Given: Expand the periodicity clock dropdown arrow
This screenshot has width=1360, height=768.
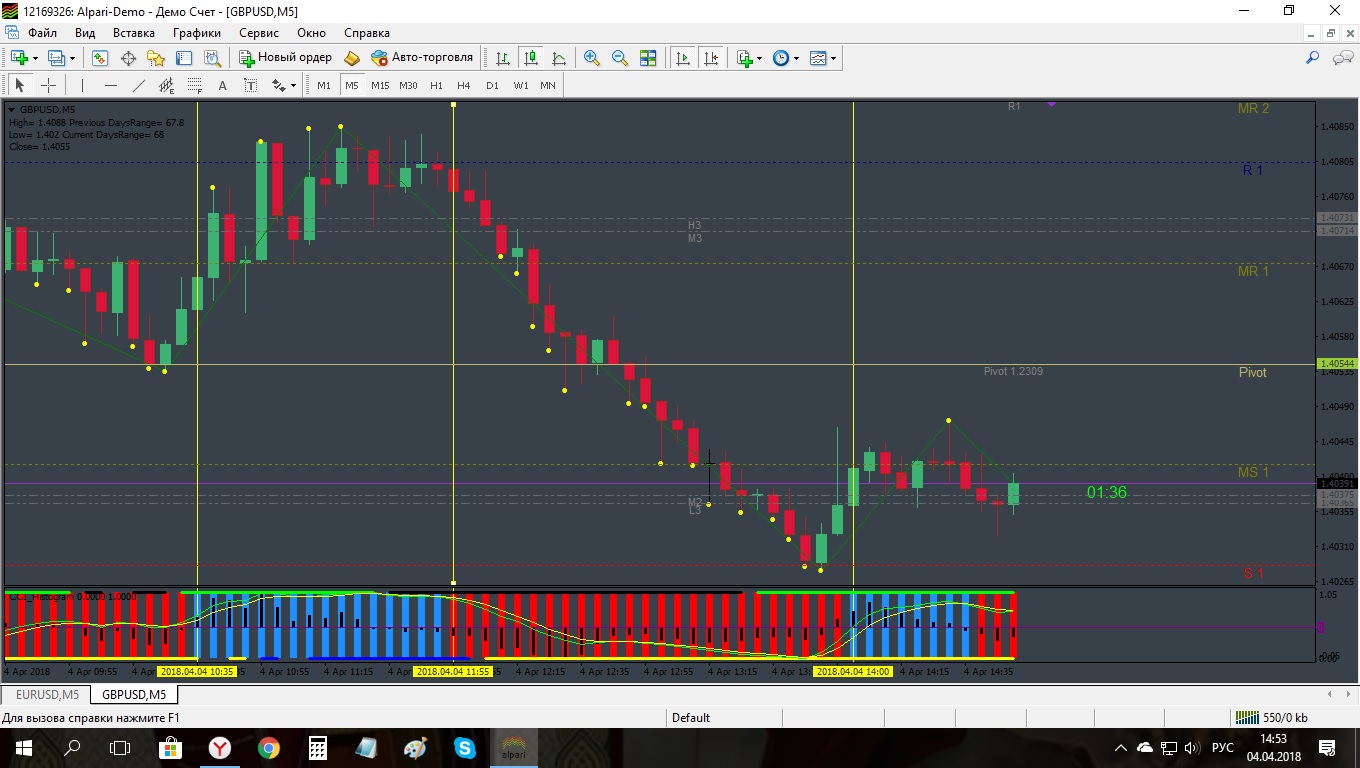Looking at the screenshot, I should [797, 58].
